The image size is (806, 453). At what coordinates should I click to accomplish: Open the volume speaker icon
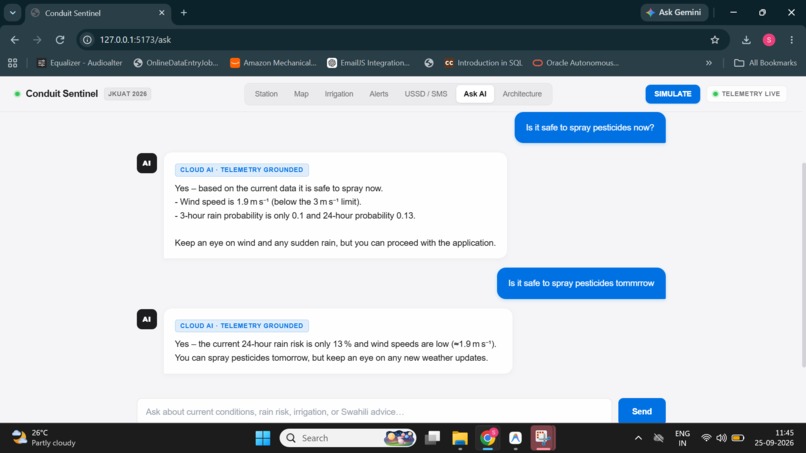(721, 438)
